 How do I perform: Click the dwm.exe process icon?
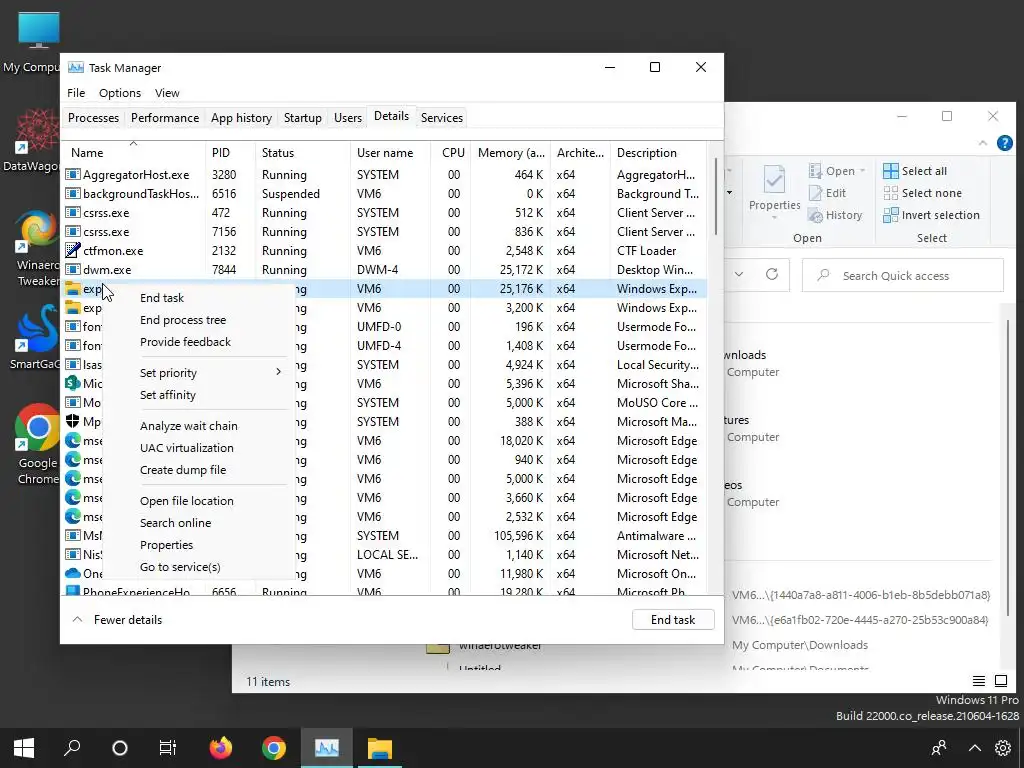tap(72, 269)
